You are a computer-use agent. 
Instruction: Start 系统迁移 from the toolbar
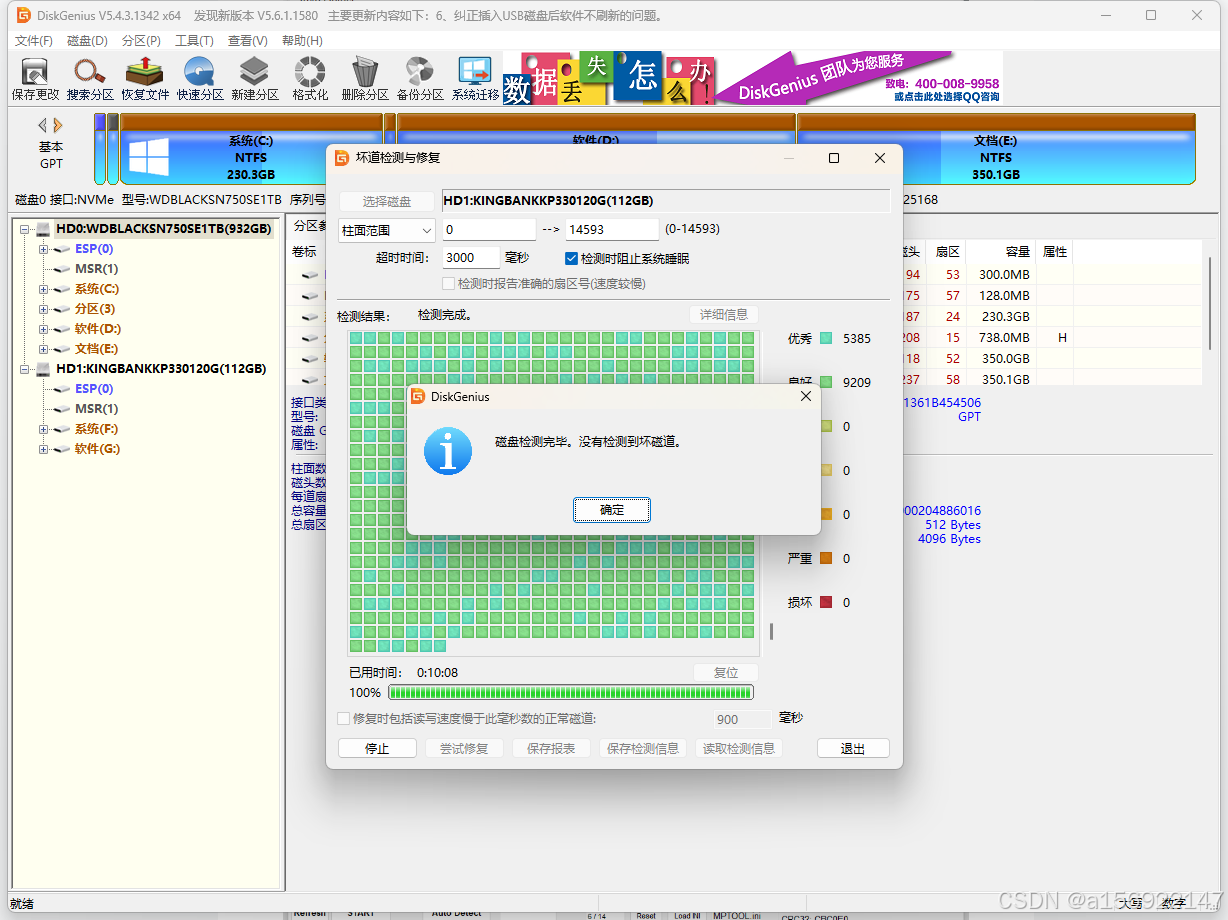475,78
